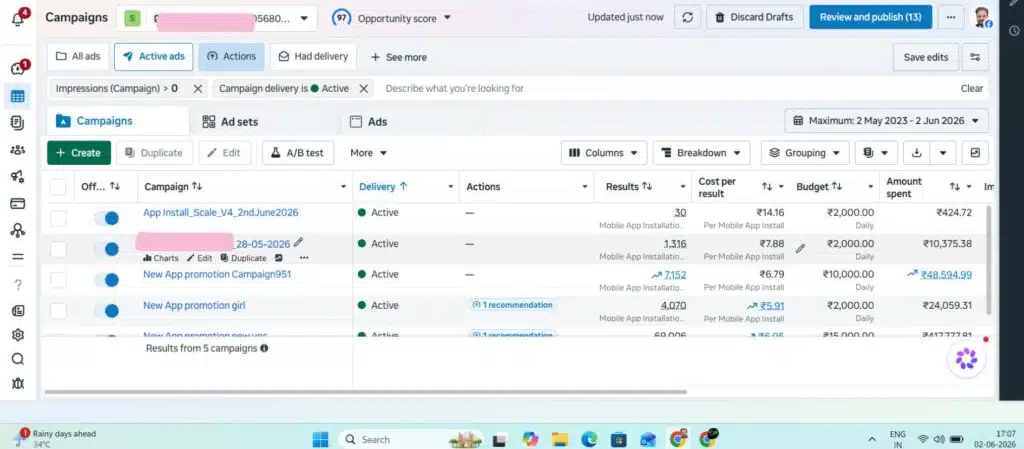The image size is (1024, 449).
Task: Toggle off App Install_Scale_V4 campaign switch
Action: (x=106, y=218)
